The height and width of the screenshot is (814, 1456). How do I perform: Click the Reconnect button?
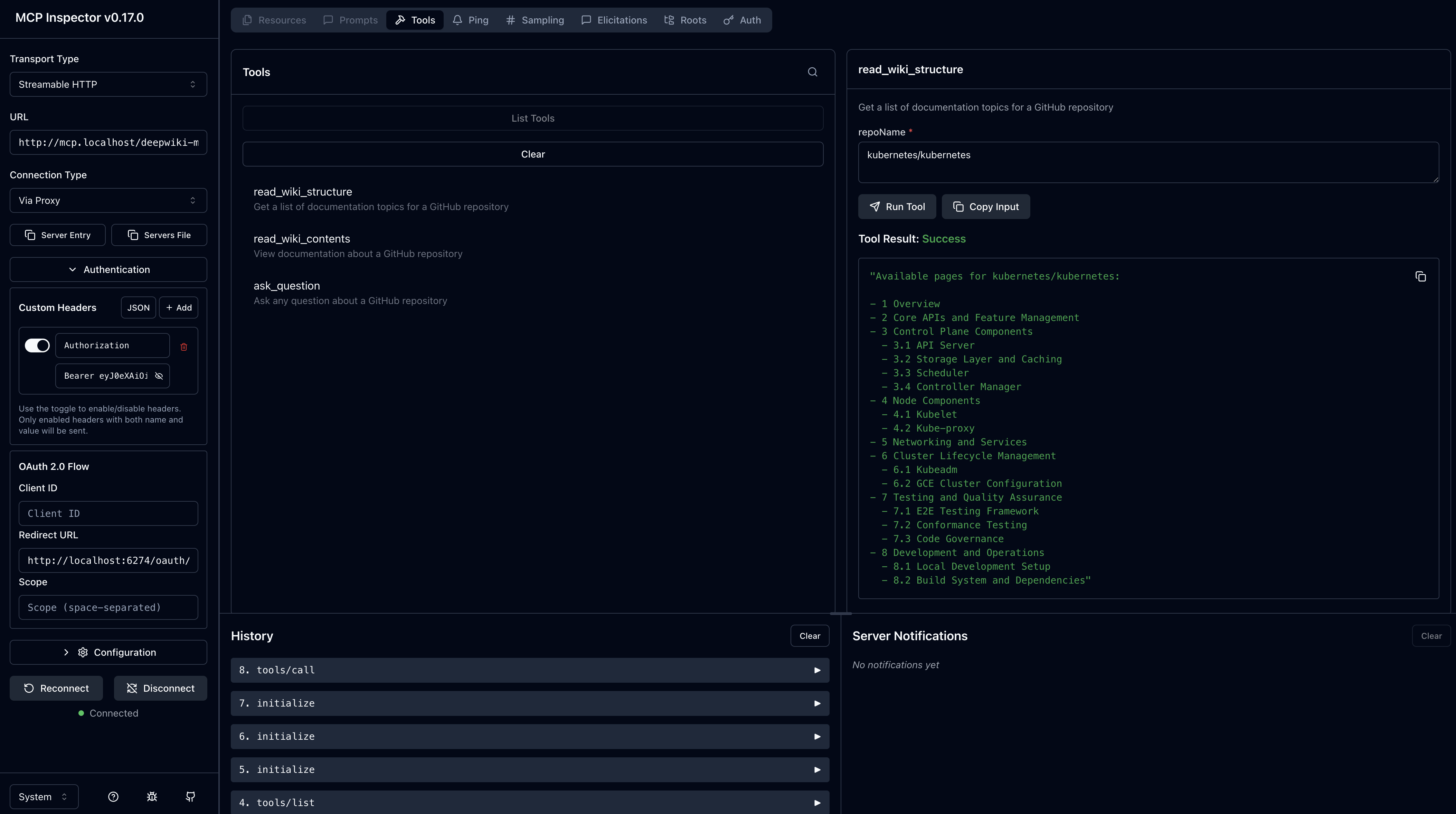(x=56, y=688)
